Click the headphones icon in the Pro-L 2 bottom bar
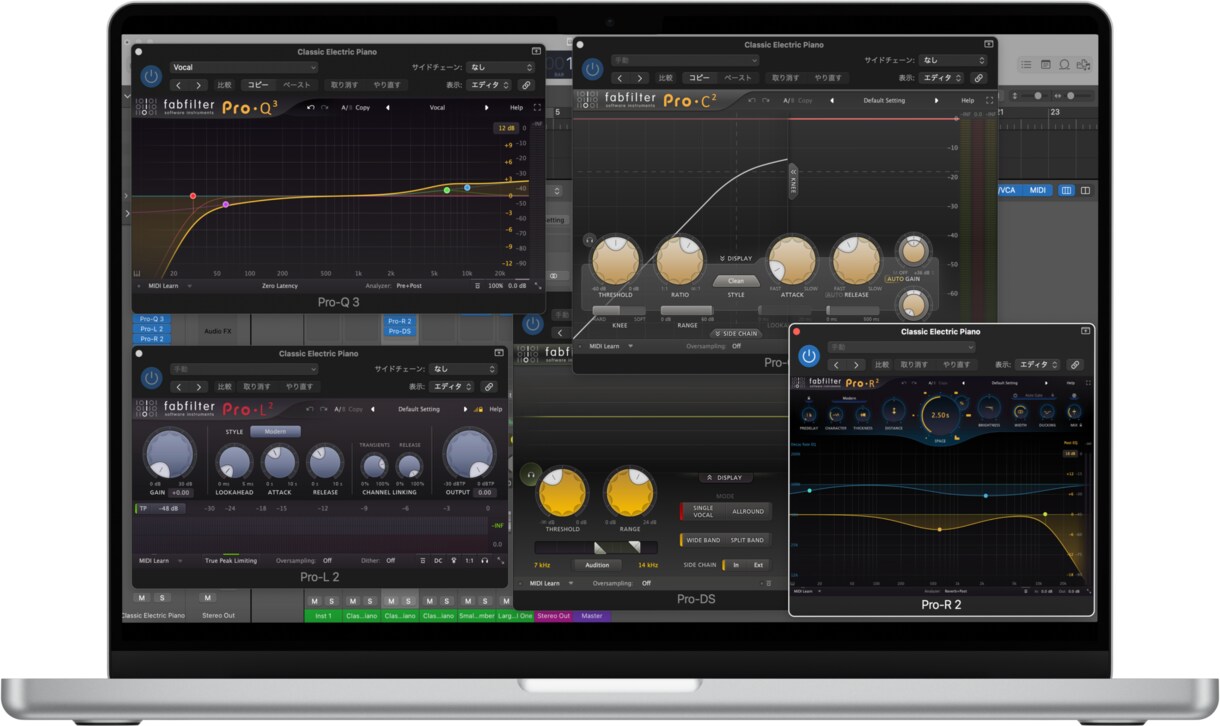This screenshot has width=1220, height=726. click(484, 561)
